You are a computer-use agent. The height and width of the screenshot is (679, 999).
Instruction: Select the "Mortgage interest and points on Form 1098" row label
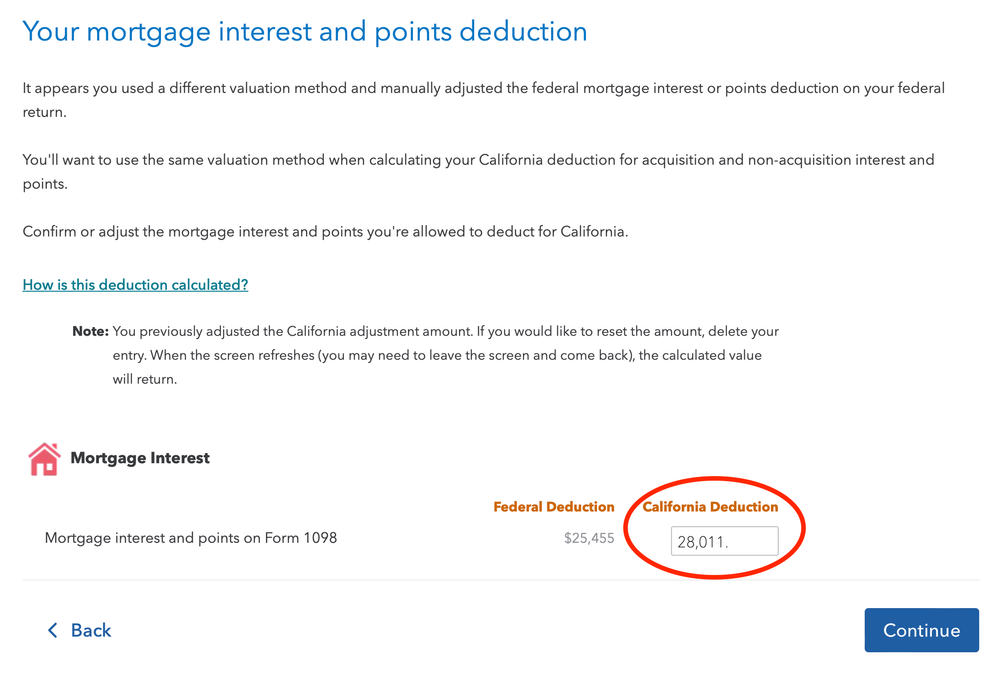pos(191,538)
